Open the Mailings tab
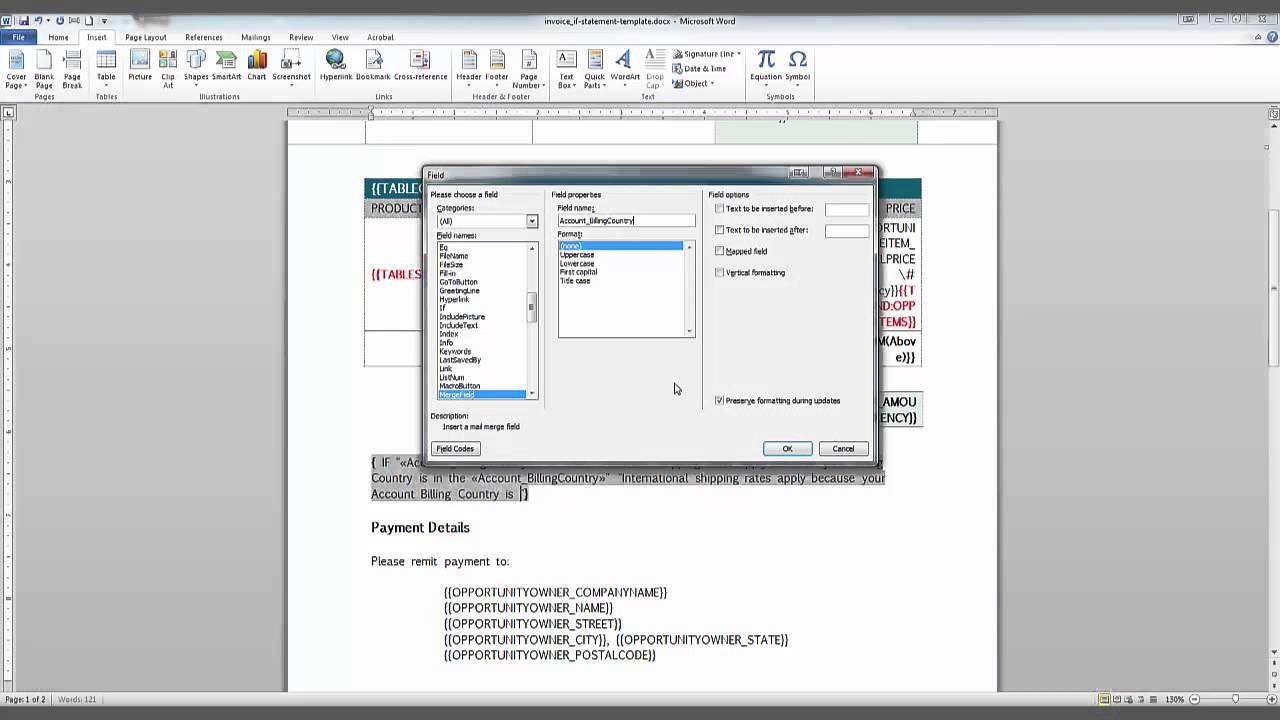This screenshot has width=1280, height=720. [255, 37]
